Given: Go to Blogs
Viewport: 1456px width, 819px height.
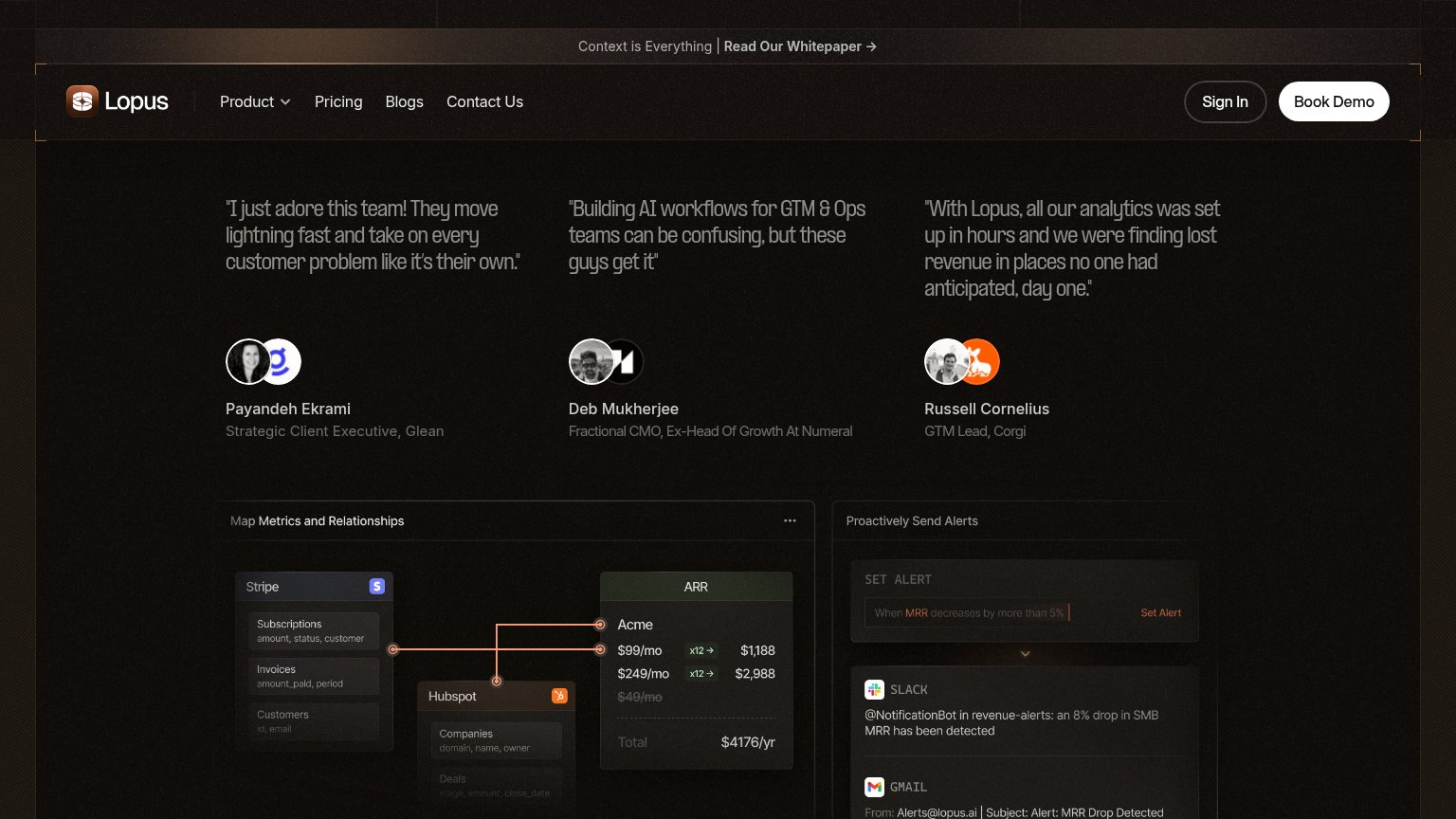Looking at the screenshot, I should (404, 101).
